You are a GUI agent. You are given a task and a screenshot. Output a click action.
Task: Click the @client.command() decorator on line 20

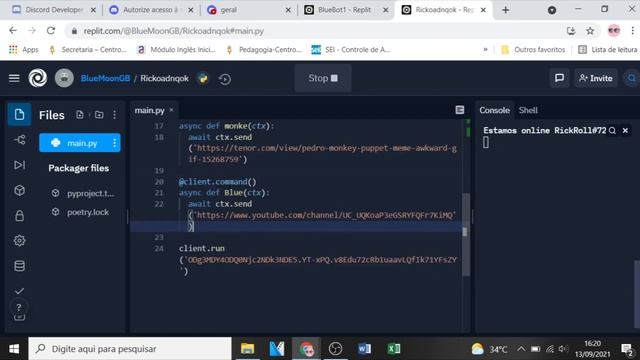tap(218, 182)
